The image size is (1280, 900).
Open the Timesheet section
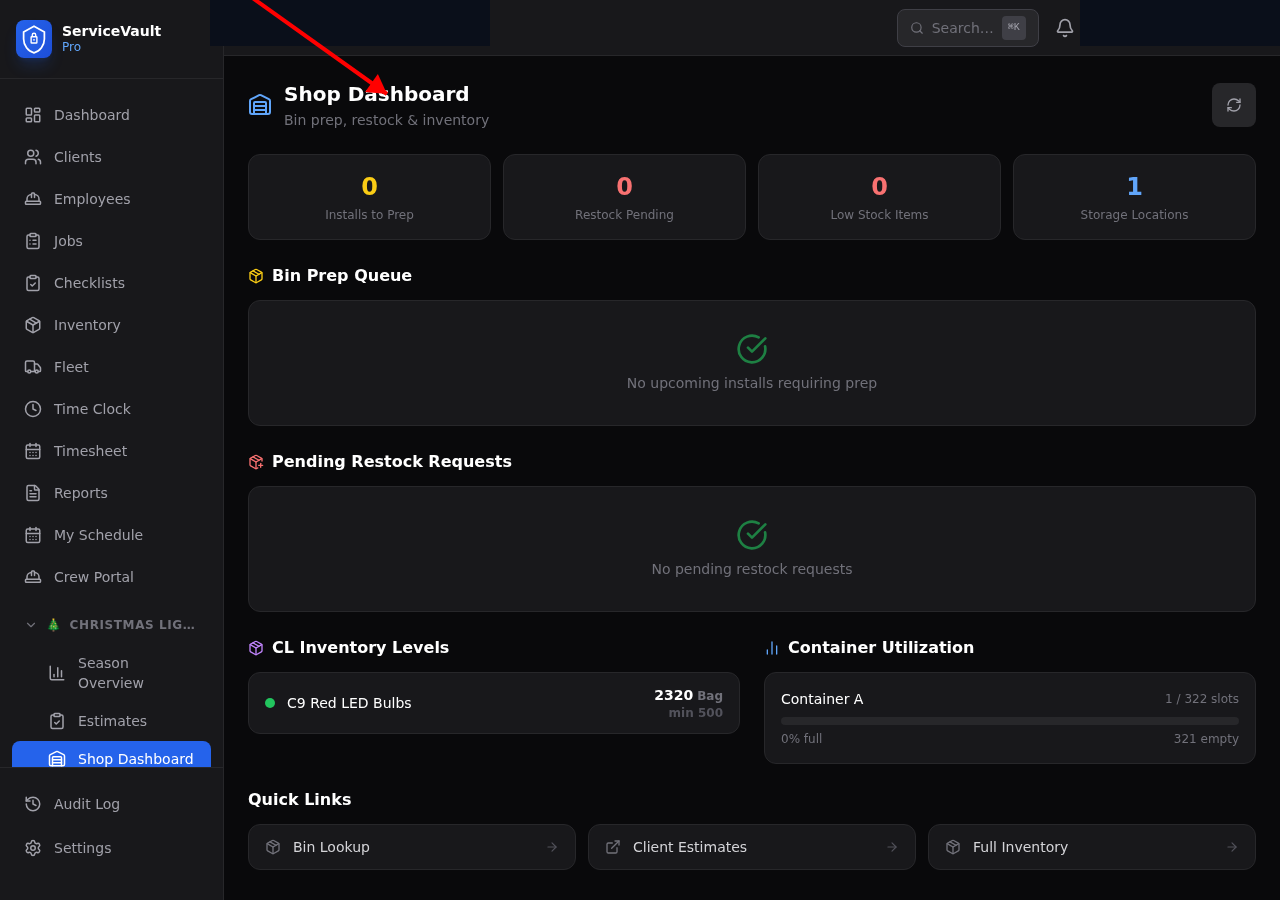click(90, 450)
